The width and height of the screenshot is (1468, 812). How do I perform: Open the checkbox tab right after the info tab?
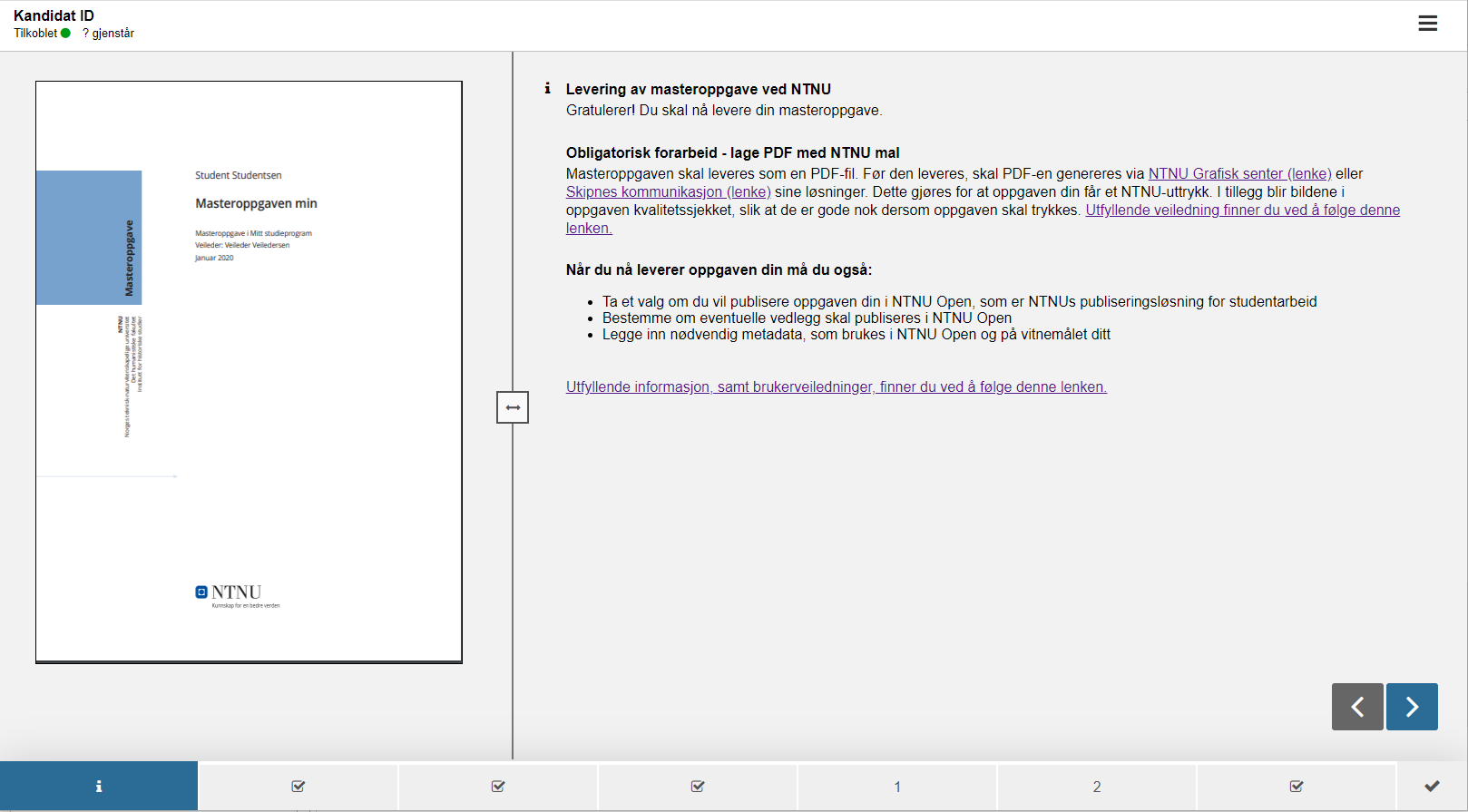[298, 787]
